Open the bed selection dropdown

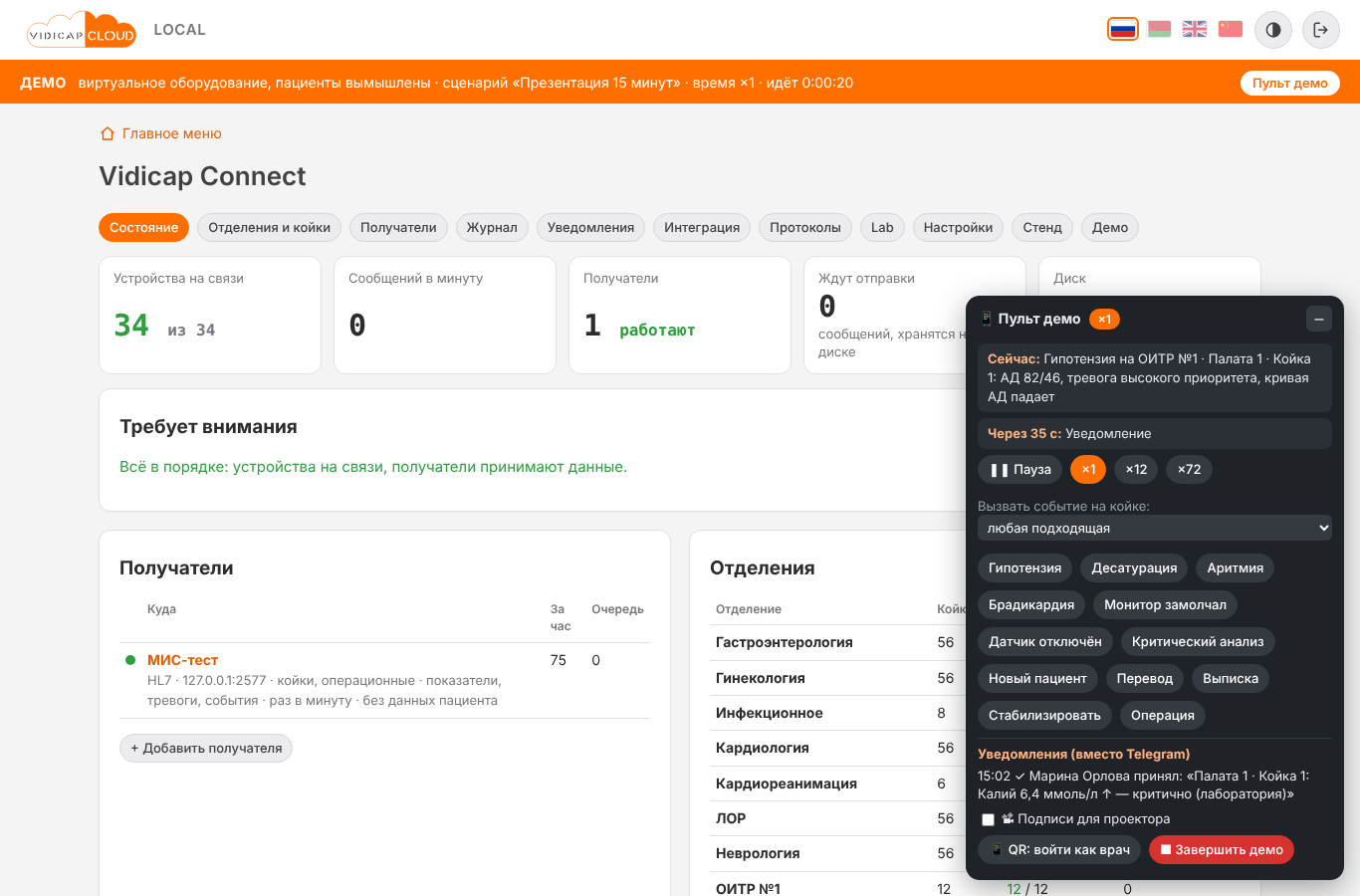[x=1155, y=528]
